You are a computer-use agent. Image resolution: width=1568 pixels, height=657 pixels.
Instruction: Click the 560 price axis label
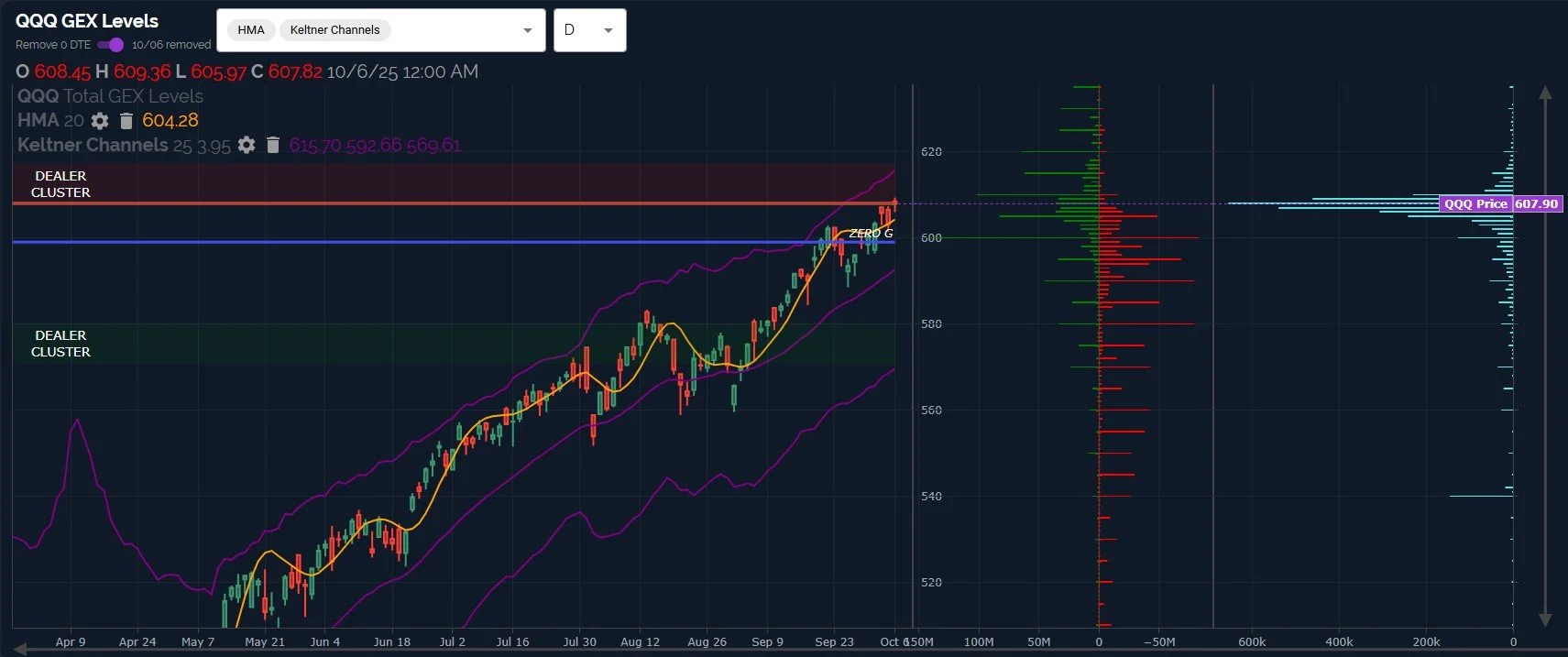coord(931,410)
